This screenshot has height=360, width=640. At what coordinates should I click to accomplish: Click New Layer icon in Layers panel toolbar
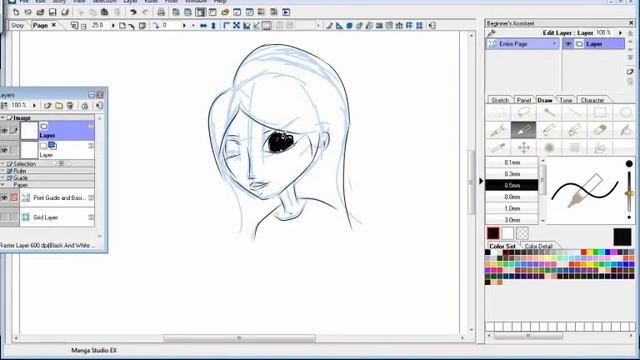click(x=47, y=106)
